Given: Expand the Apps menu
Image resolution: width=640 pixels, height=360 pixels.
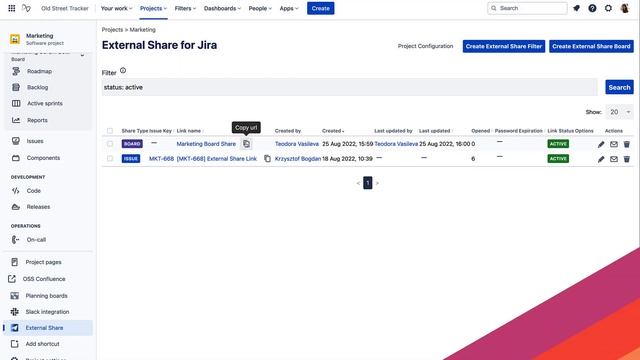Looking at the screenshot, I should click(x=289, y=8).
